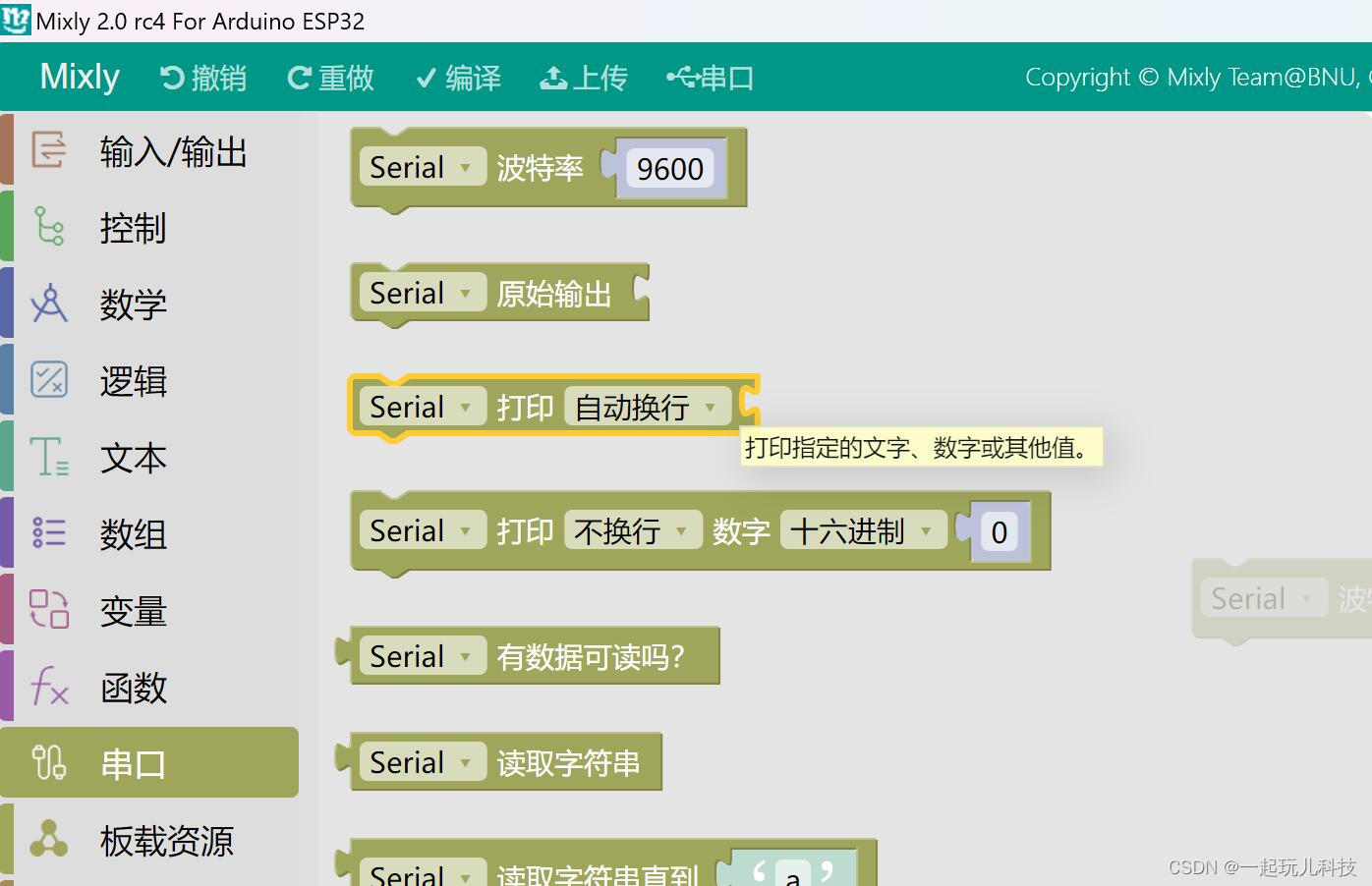1372x886 pixels.
Task: Open the 十六进制 number format dropdown
Action: point(864,530)
